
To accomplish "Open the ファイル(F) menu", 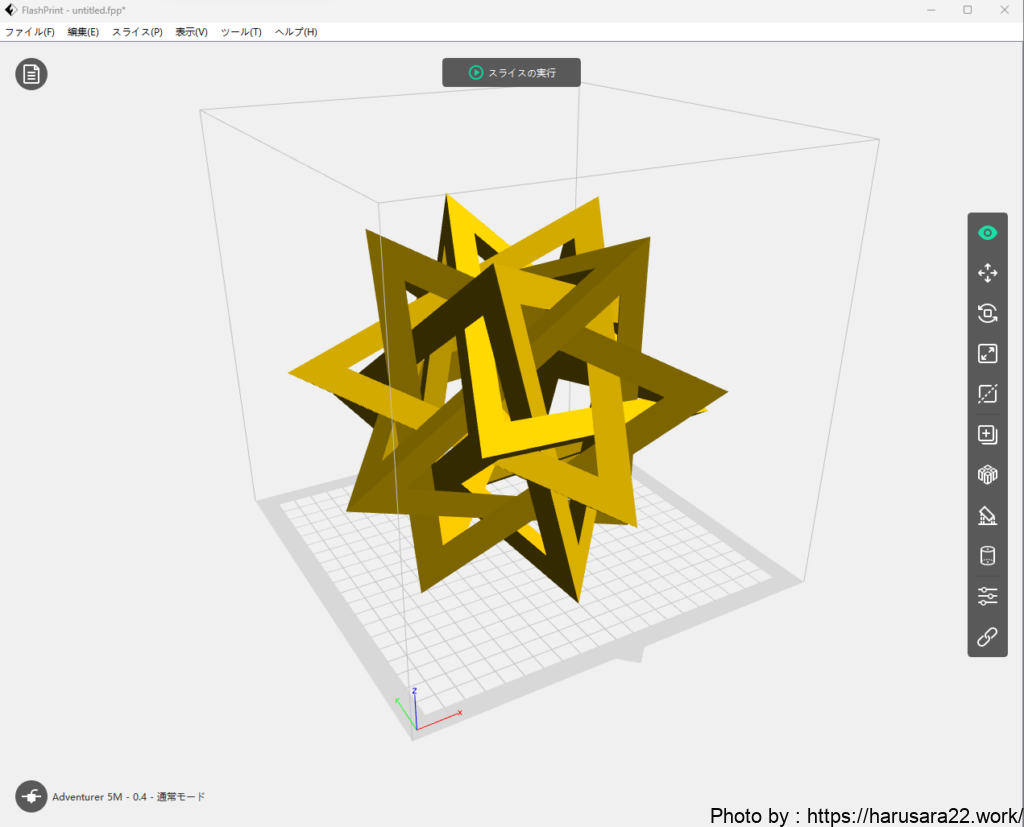I will tap(30, 32).
